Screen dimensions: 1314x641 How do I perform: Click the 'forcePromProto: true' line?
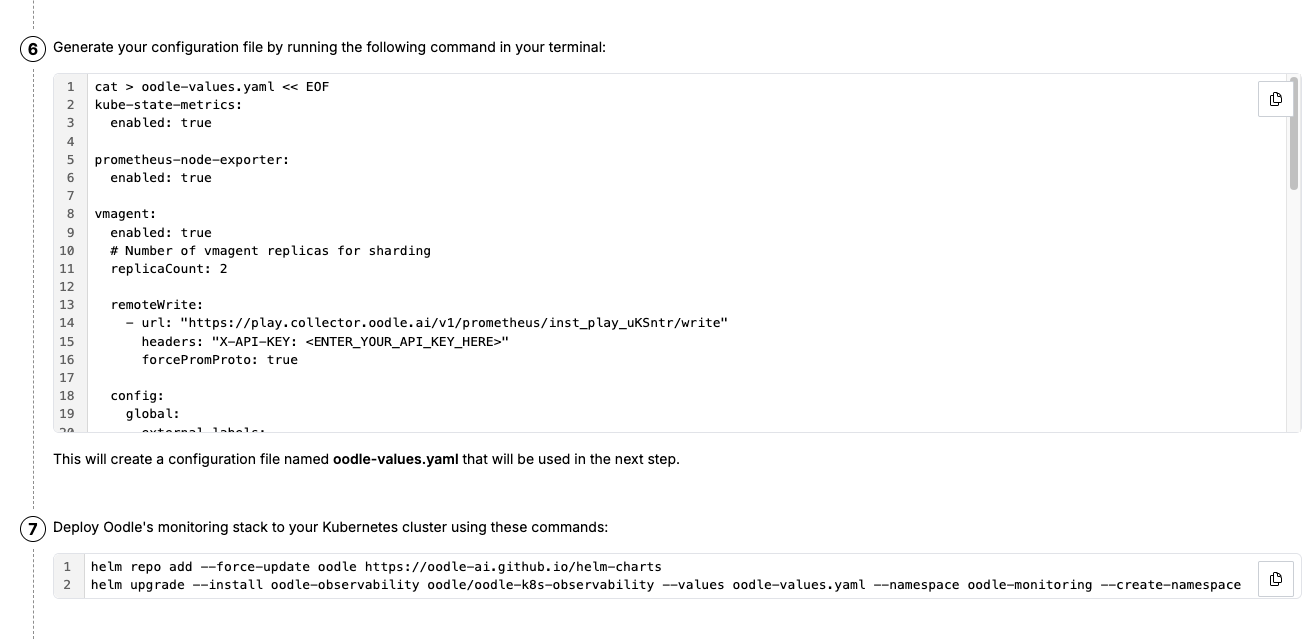click(219, 360)
